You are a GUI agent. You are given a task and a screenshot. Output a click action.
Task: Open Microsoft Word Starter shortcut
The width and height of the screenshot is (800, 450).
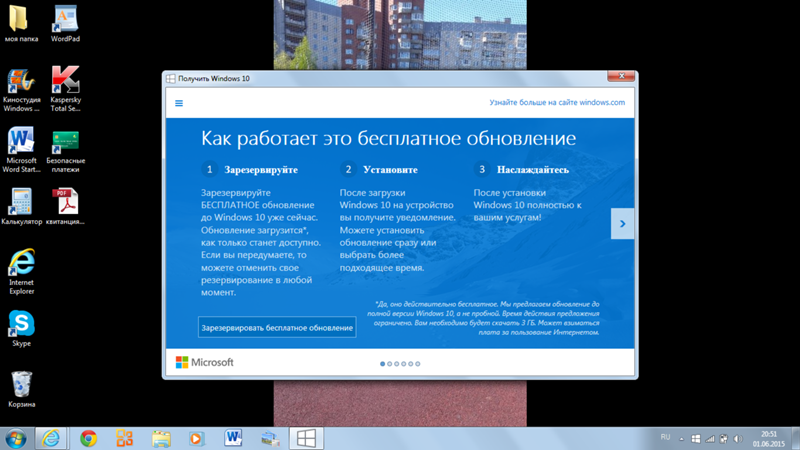[21, 151]
